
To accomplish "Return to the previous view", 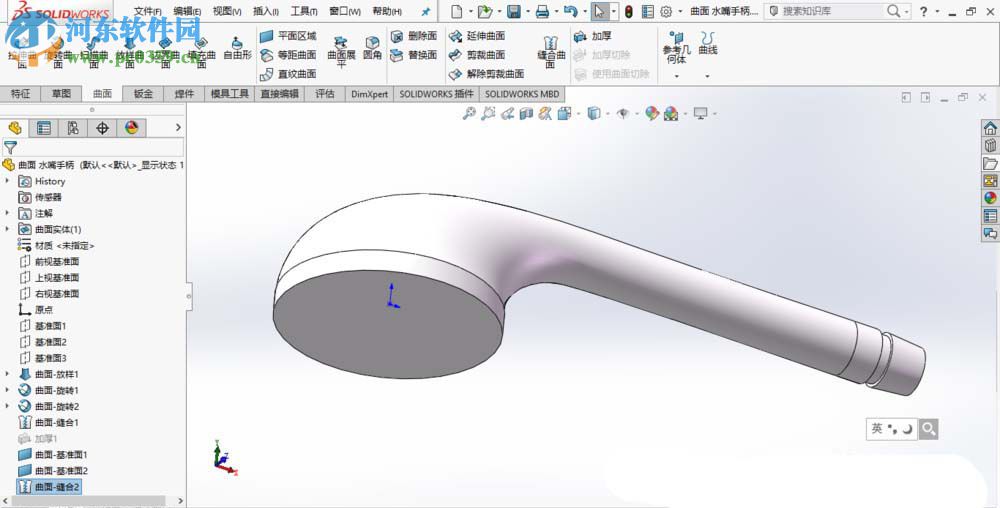I will click(x=507, y=113).
